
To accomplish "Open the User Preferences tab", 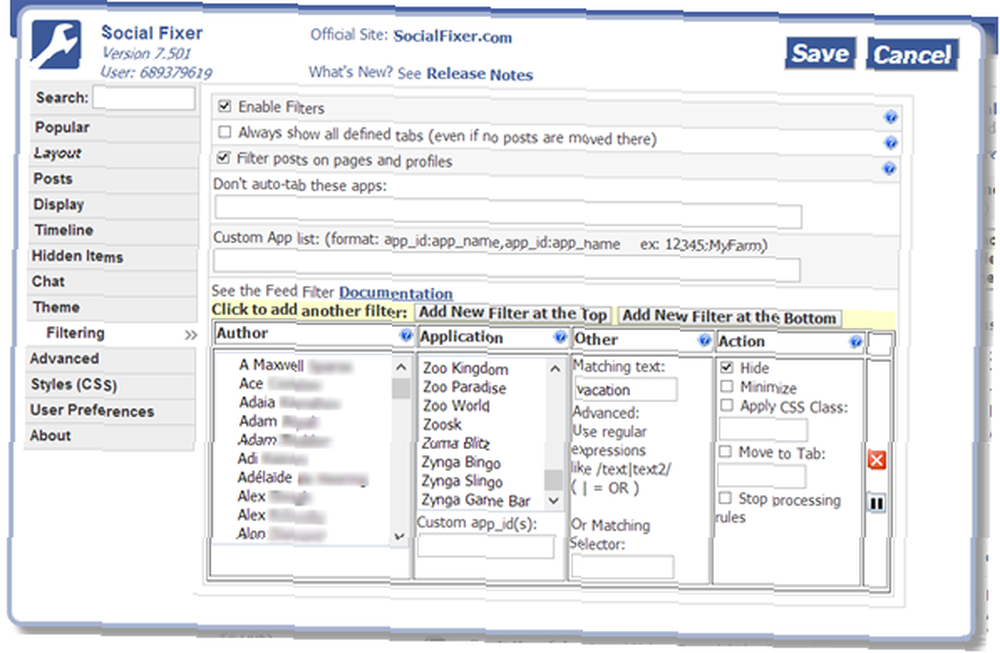I will click(x=110, y=411).
